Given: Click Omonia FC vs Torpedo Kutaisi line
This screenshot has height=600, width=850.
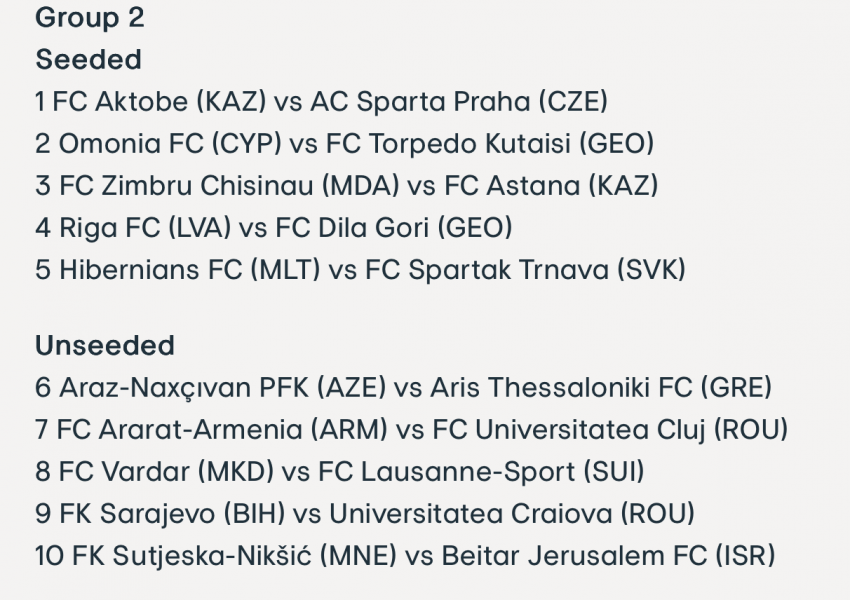Looking at the screenshot, I should pyautogui.click(x=345, y=144).
